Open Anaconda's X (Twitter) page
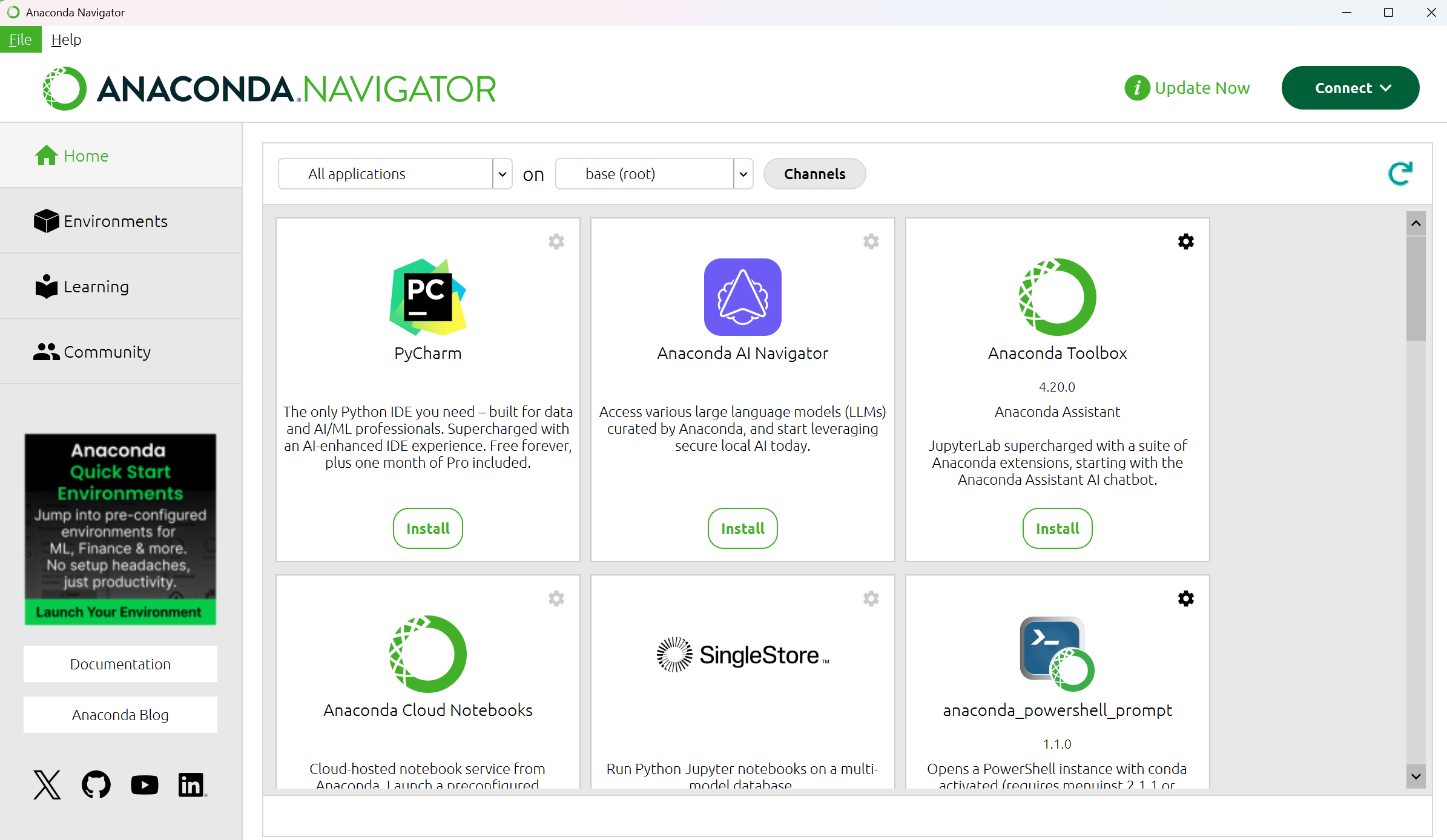The height and width of the screenshot is (840, 1447). 47,785
